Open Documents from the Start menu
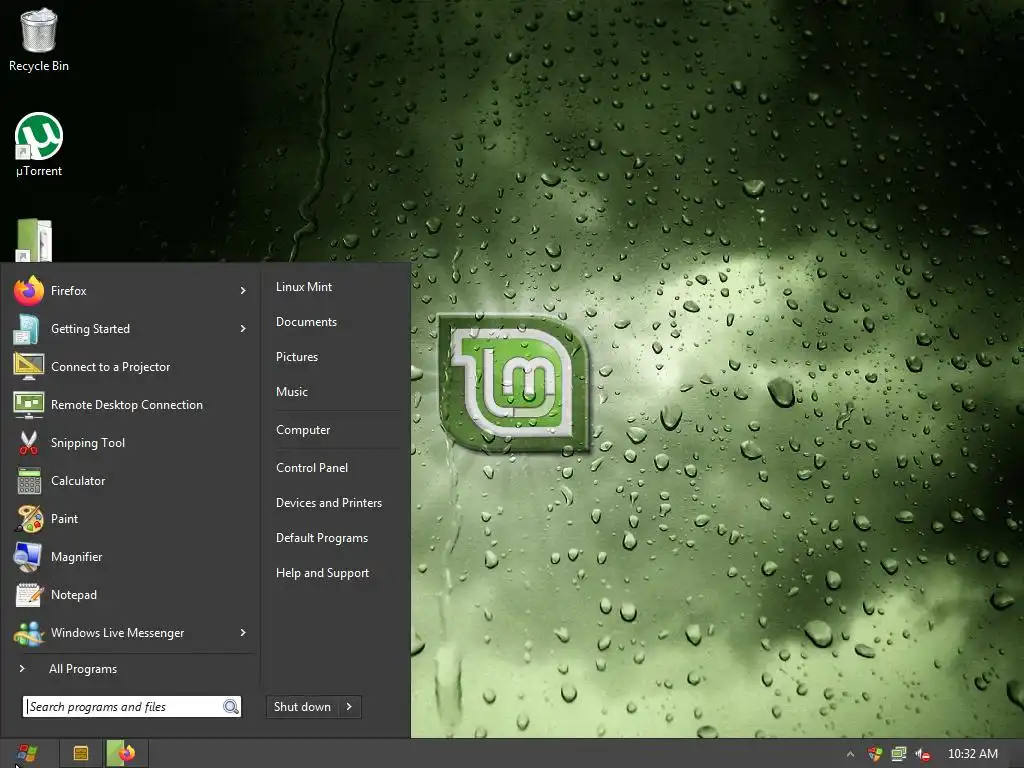The width and height of the screenshot is (1024, 768). coord(306,322)
